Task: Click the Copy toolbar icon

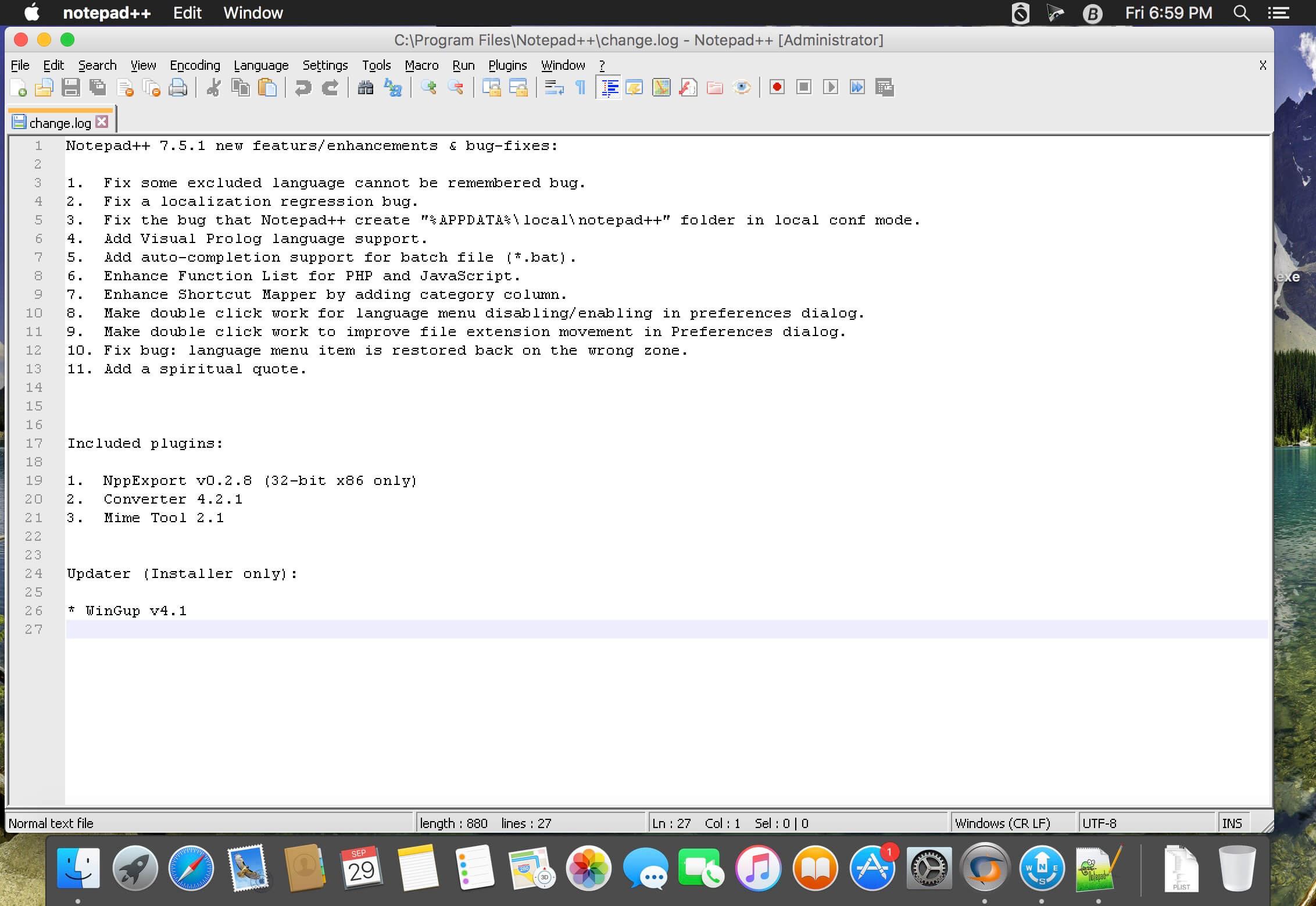Action: pyautogui.click(x=240, y=88)
